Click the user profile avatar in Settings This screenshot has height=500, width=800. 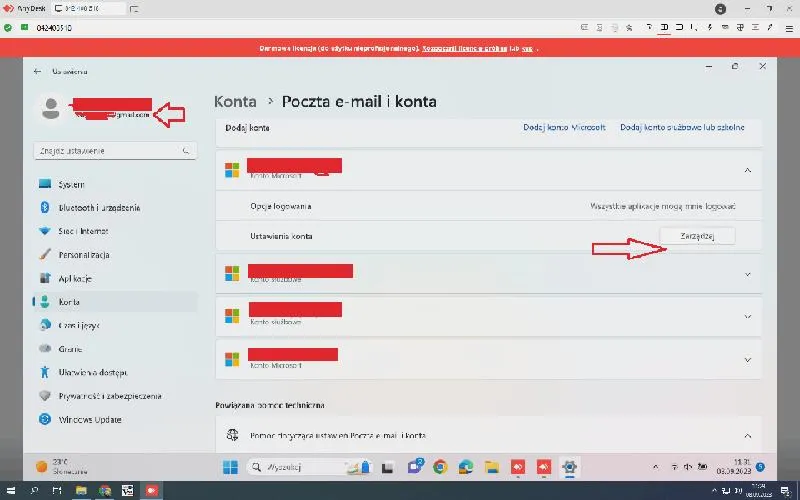[x=51, y=108]
